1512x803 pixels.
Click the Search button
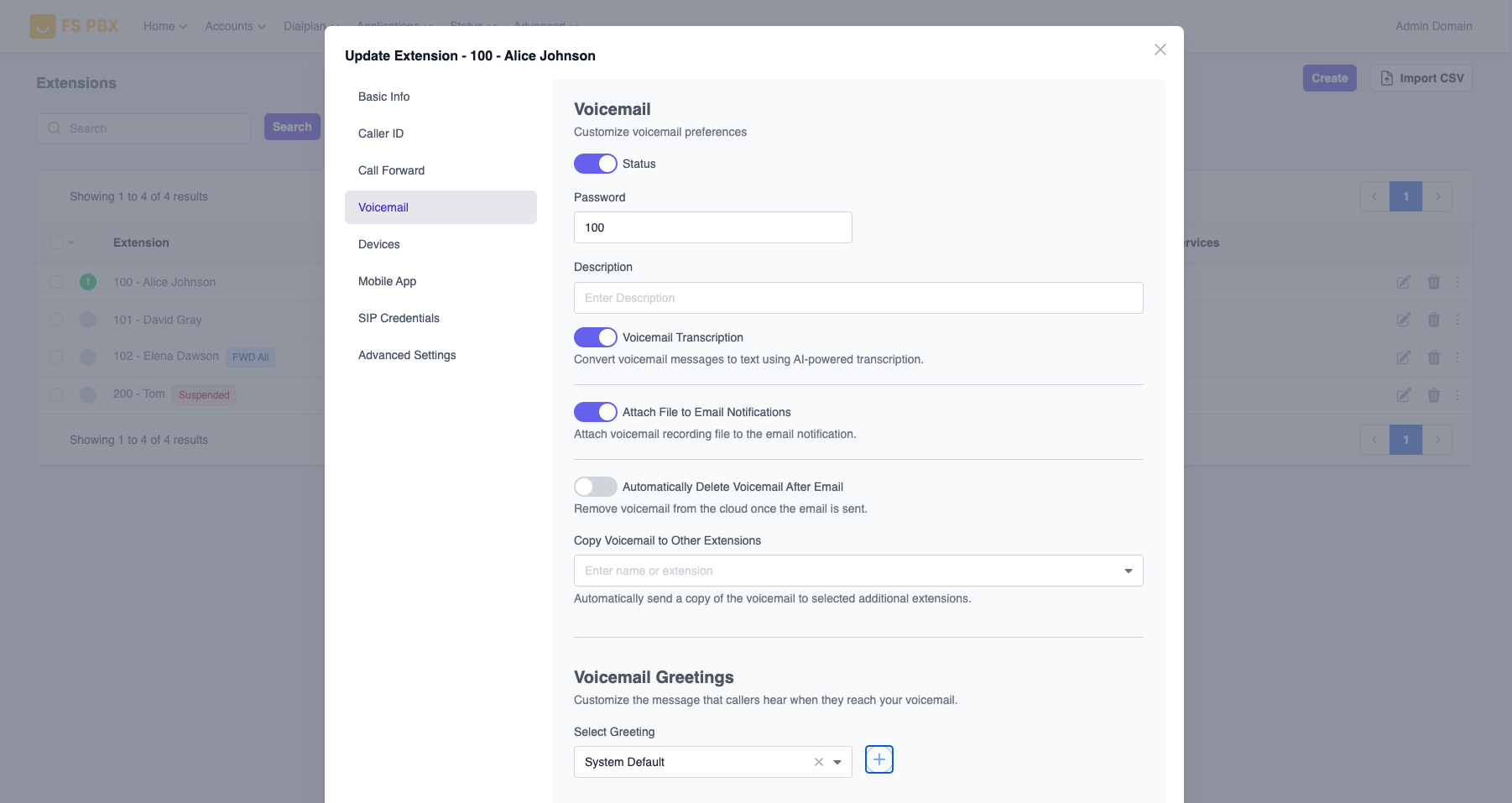coord(291,127)
